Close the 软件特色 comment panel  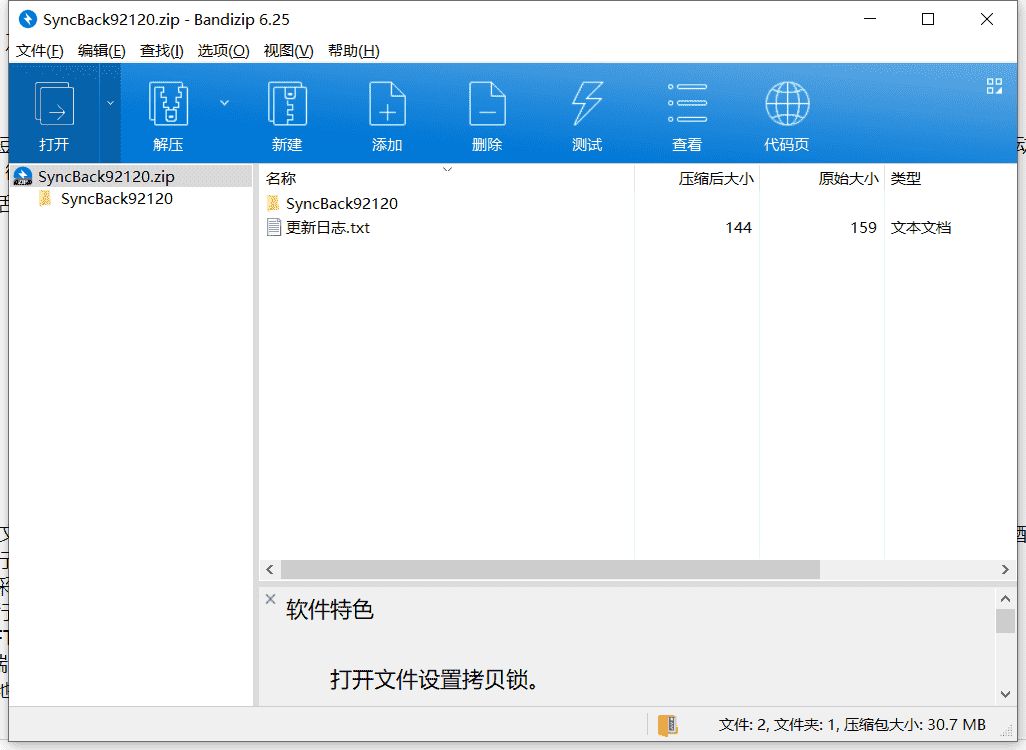pos(270,598)
